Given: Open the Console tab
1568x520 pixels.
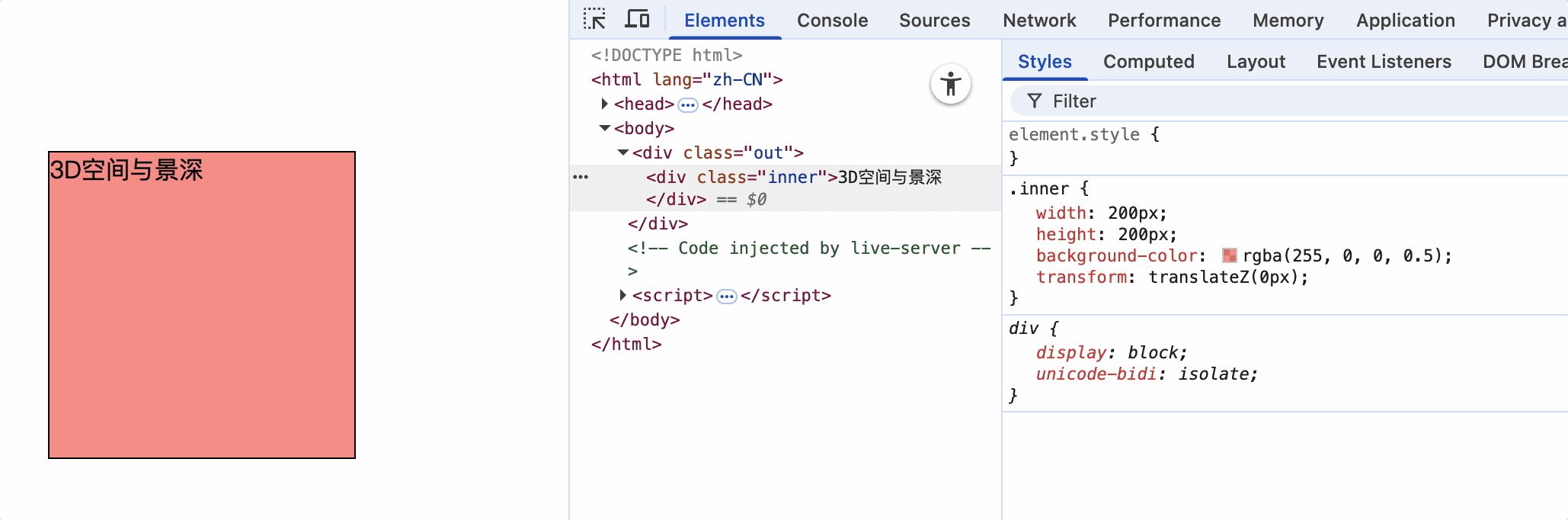Looking at the screenshot, I should tap(832, 21).
